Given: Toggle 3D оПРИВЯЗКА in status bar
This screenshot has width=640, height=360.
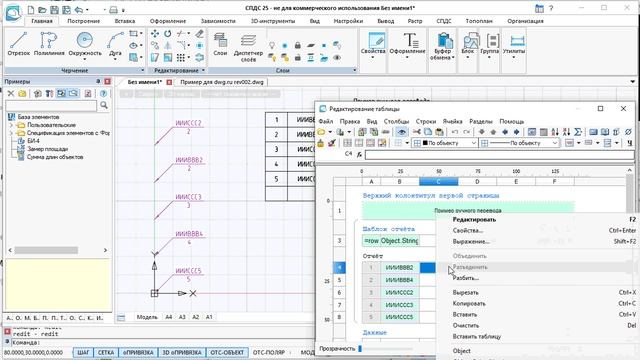Looking at the screenshot, I should coord(182,352).
